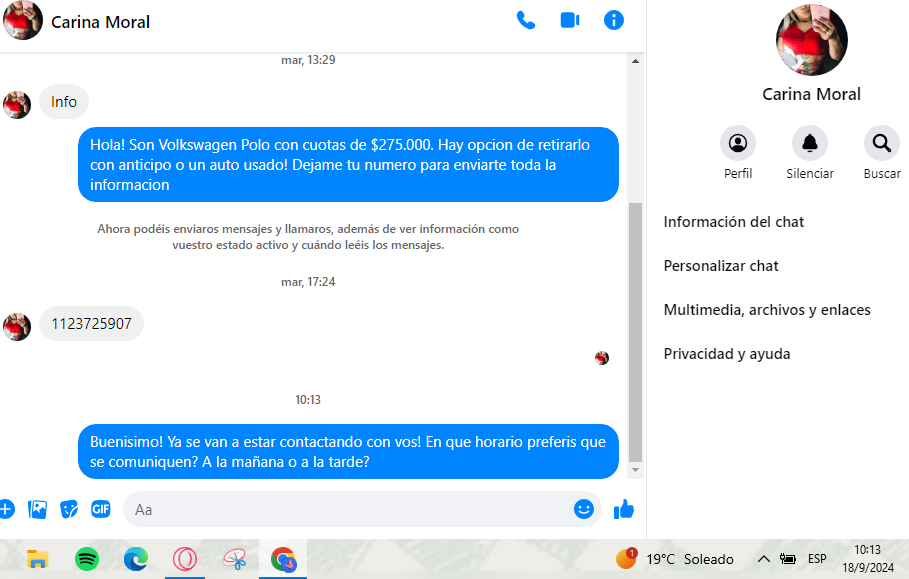
Task: Send a thumbs-up like
Action: tap(624, 509)
